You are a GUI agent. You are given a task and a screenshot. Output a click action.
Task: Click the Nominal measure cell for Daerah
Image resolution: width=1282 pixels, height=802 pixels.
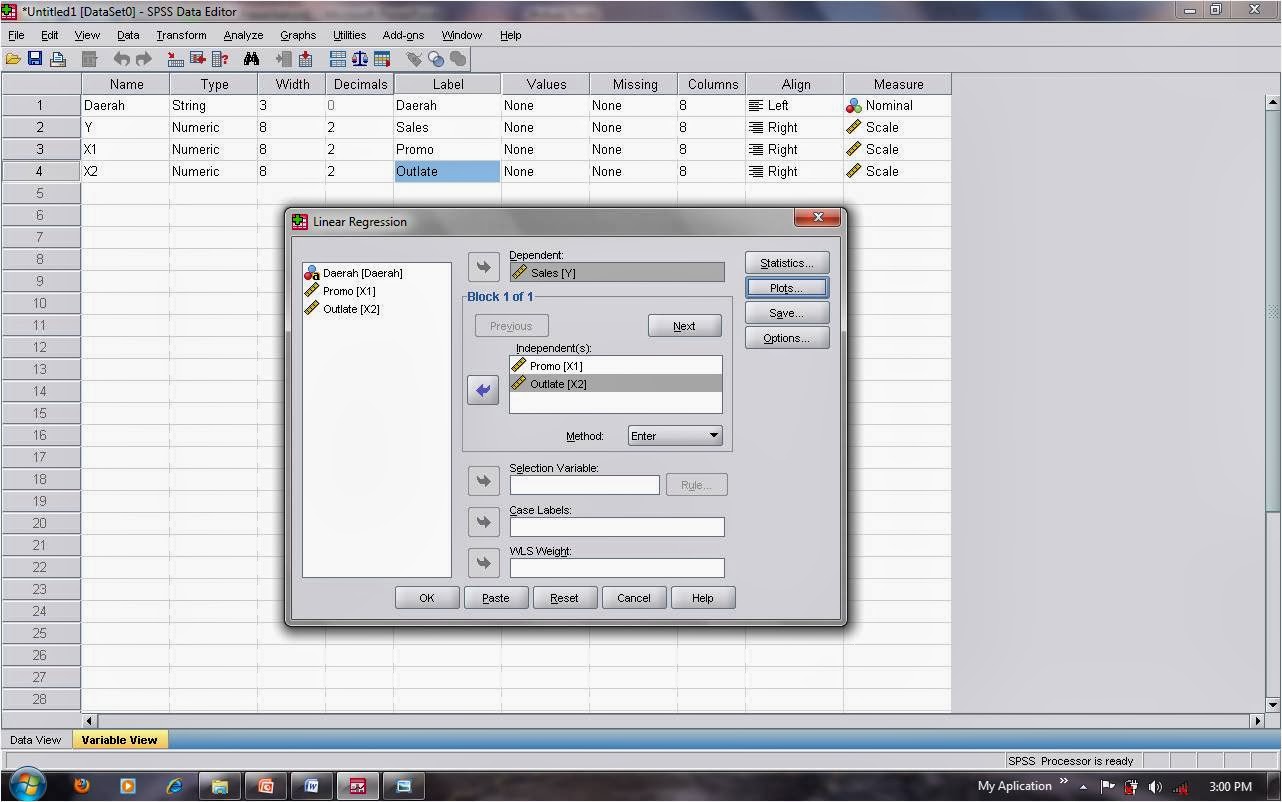(897, 105)
